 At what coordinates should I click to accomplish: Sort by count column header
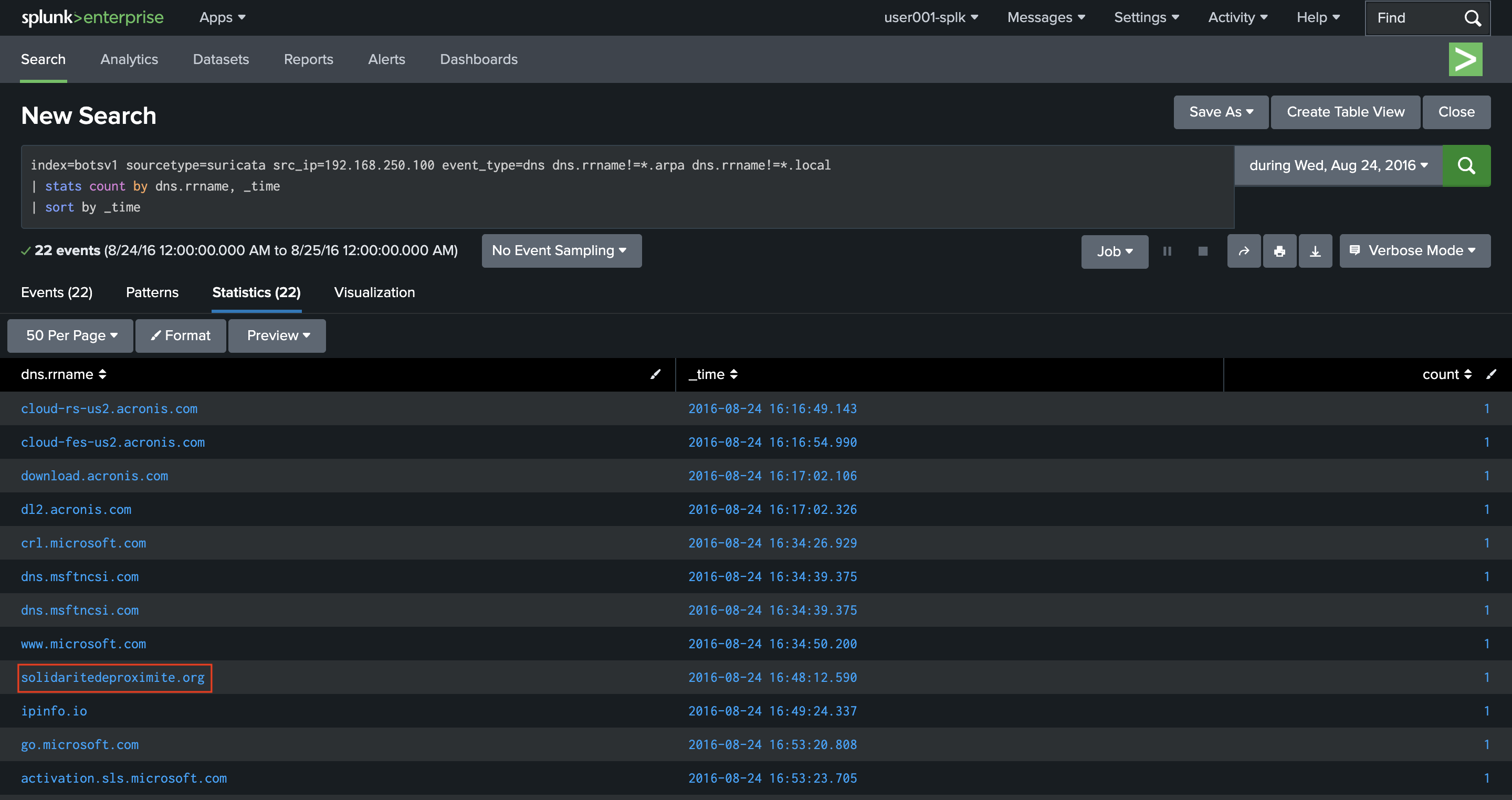pos(1446,374)
